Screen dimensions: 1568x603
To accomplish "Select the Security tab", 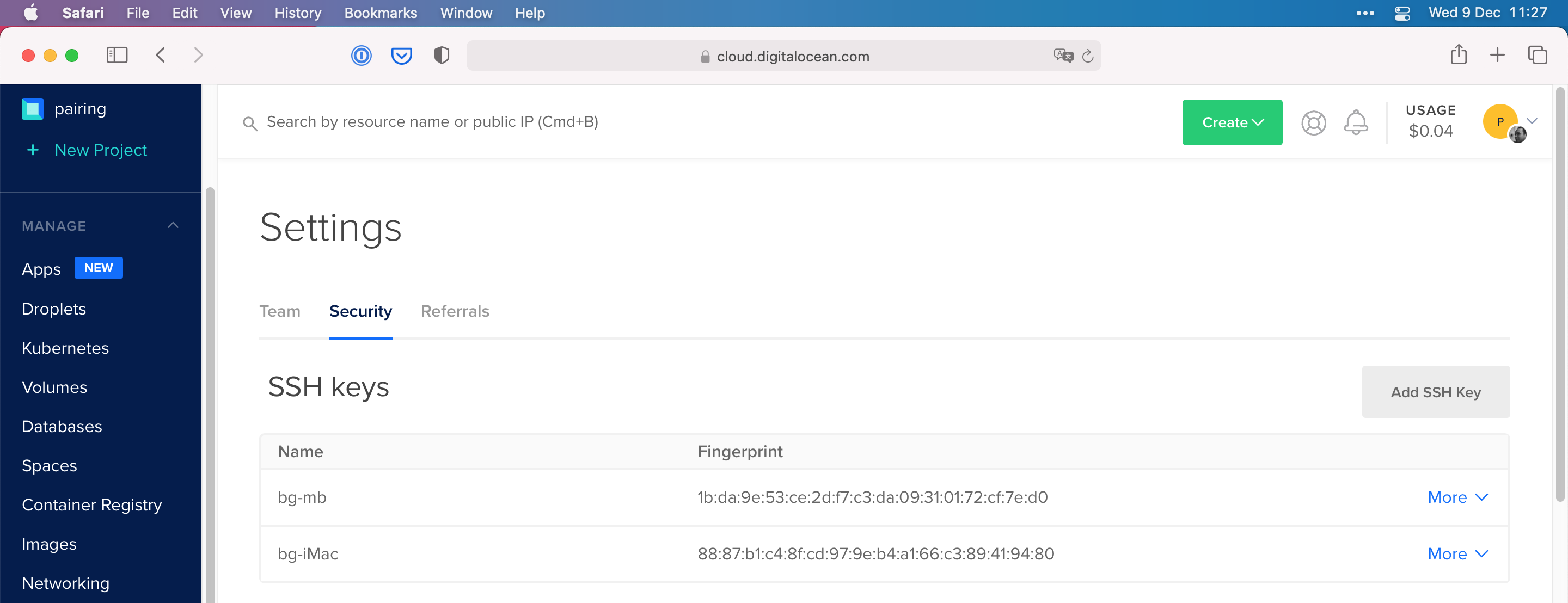I will point(361,311).
